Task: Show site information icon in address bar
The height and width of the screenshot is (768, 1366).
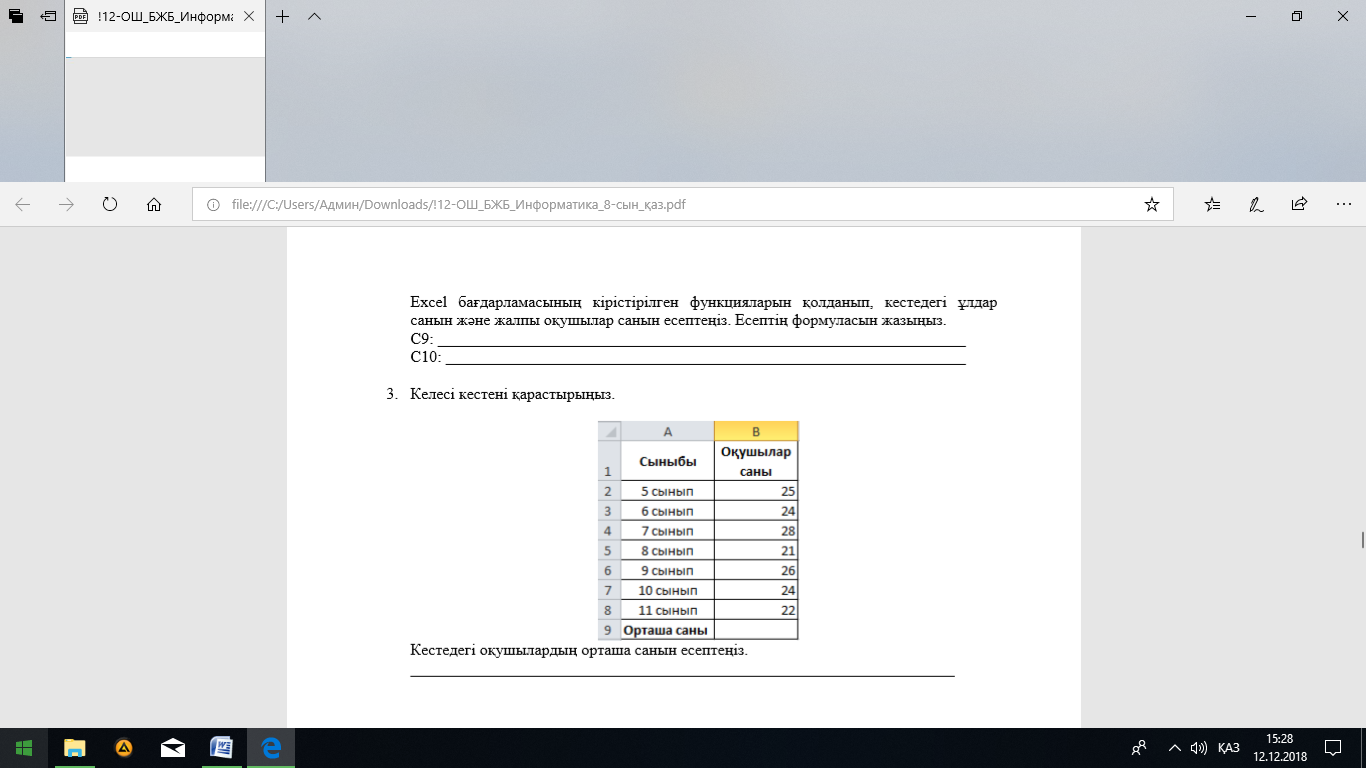Action: click(x=212, y=205)
